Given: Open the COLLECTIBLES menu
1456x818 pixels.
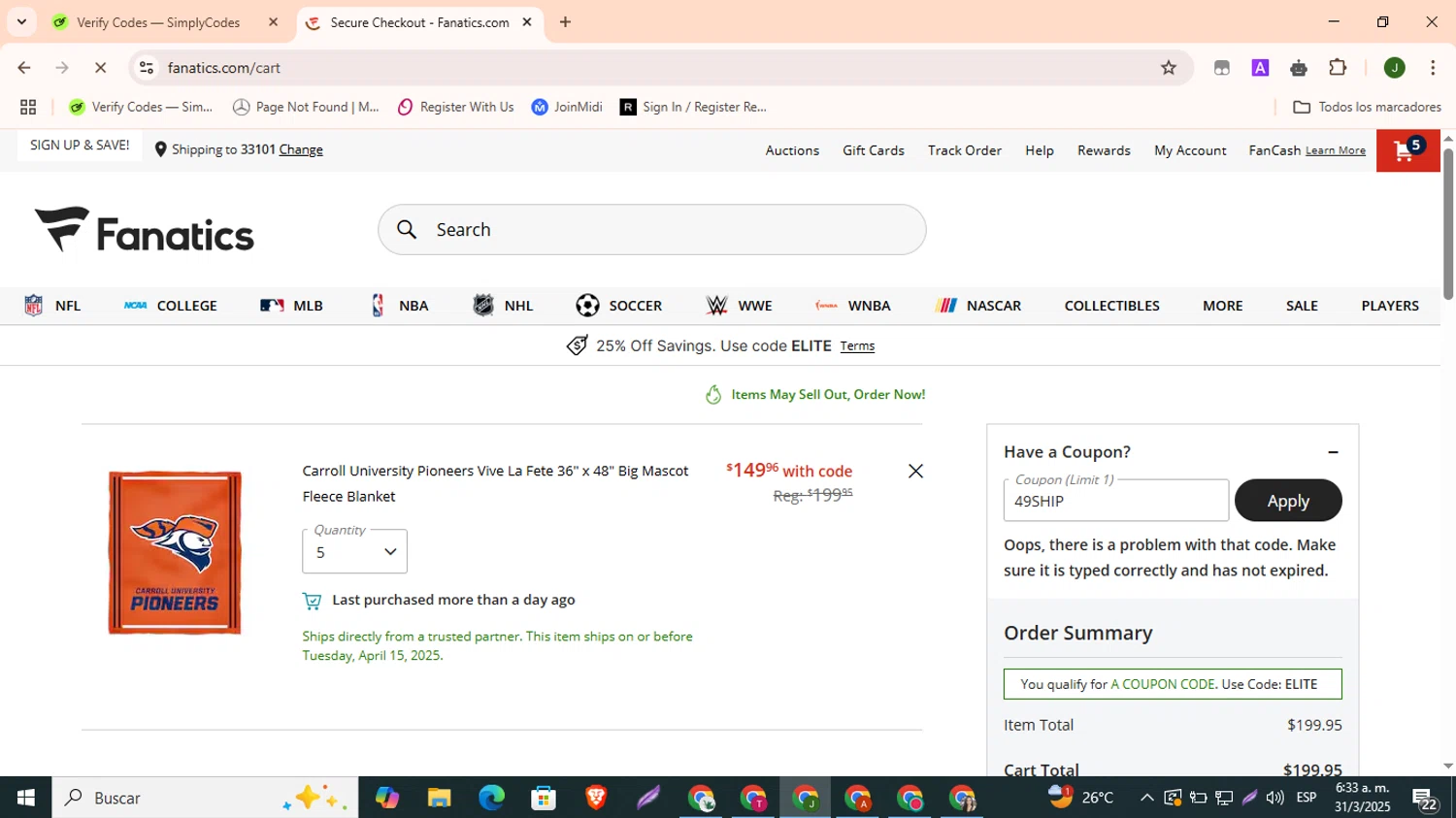Looking at the screenshot, I should pyautogui.click(x=1111, y=306).
